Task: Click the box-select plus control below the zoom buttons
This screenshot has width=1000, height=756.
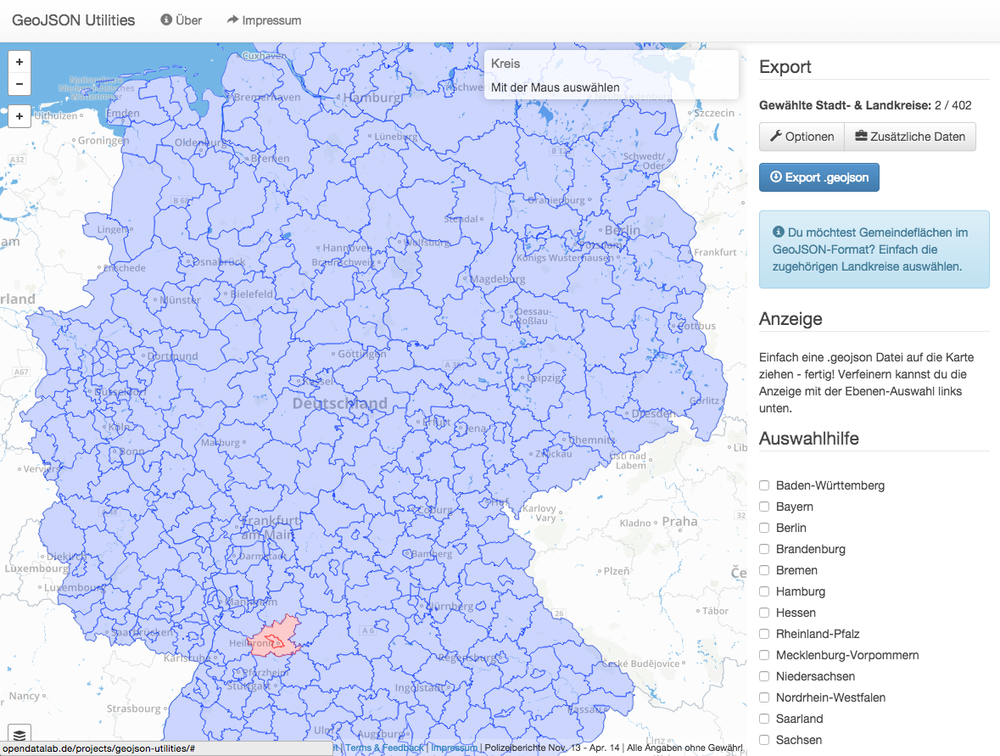Action: 18,116
